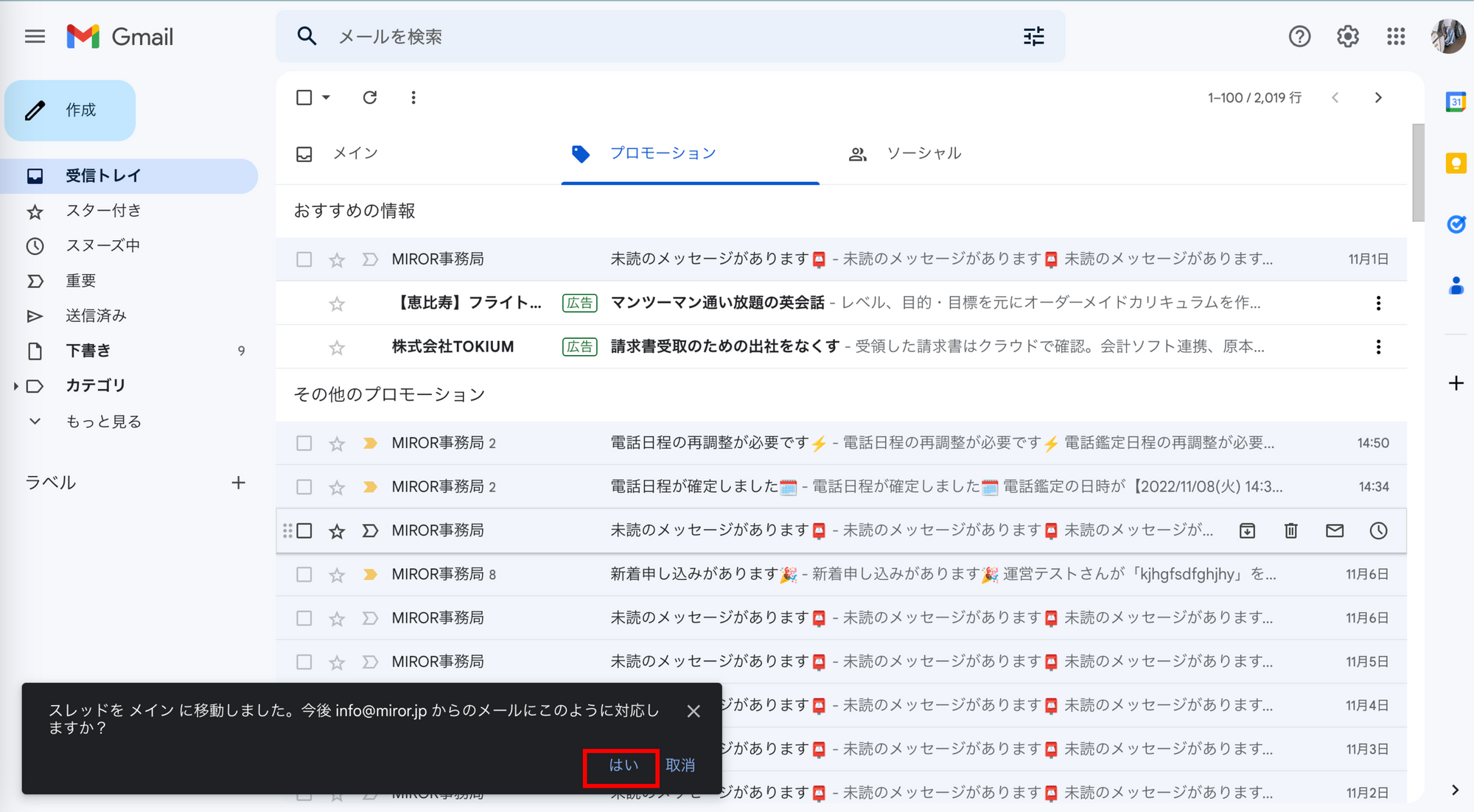The image size is (1474, 812).
Task: Go to the next page of mail
Action: [1378, 97]
